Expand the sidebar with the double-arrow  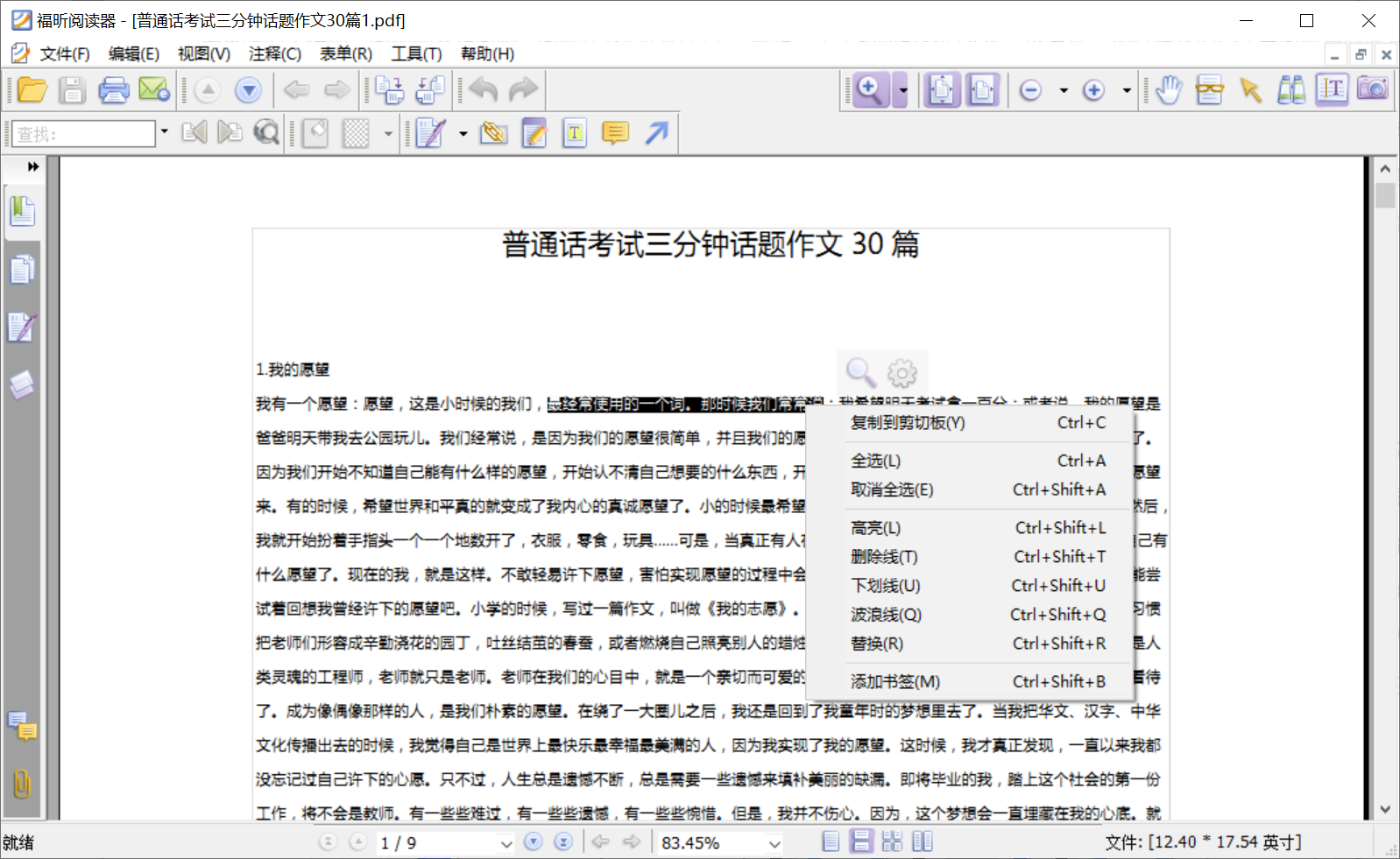click(32, 166)
